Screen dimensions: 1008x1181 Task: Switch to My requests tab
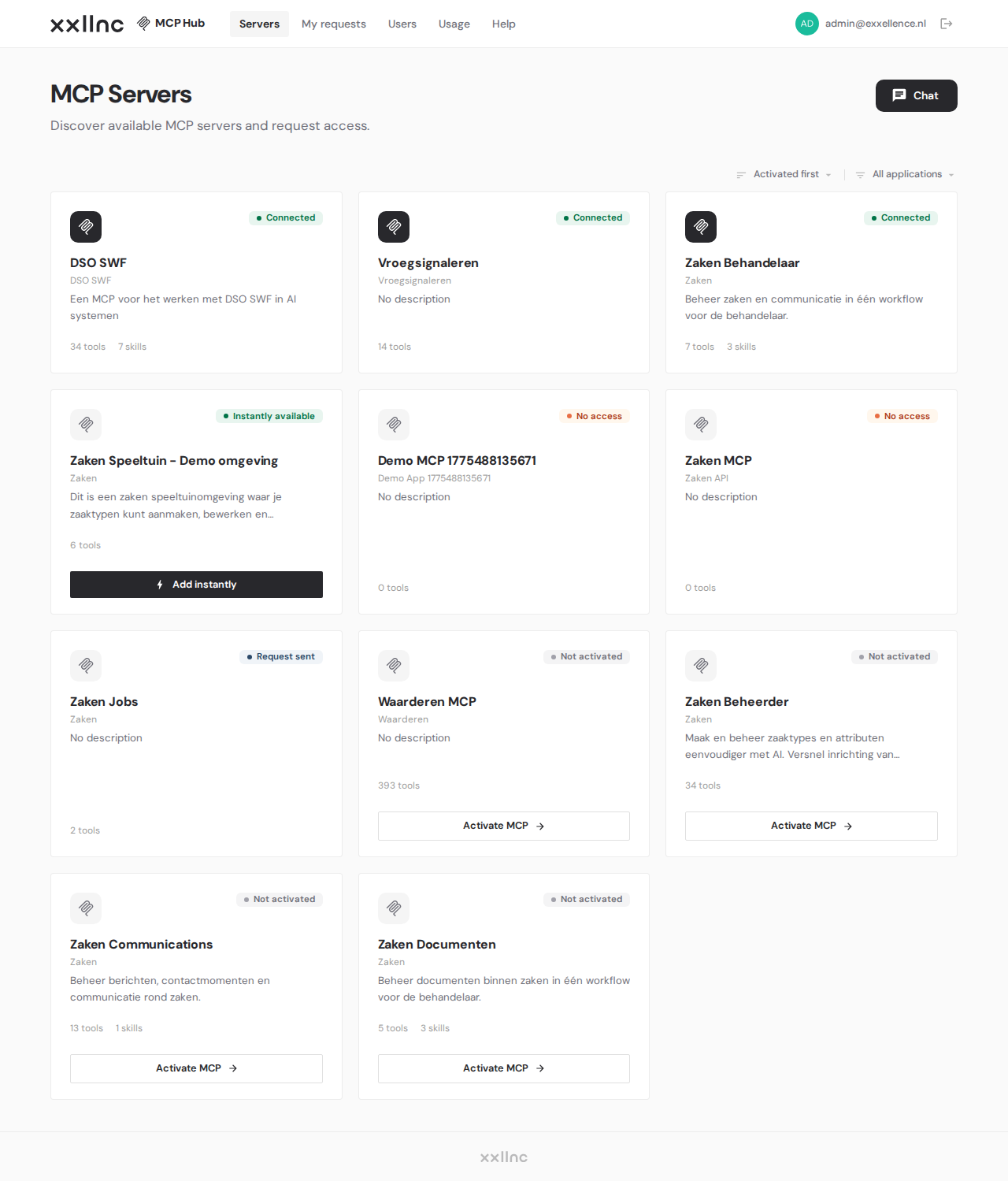334,24
